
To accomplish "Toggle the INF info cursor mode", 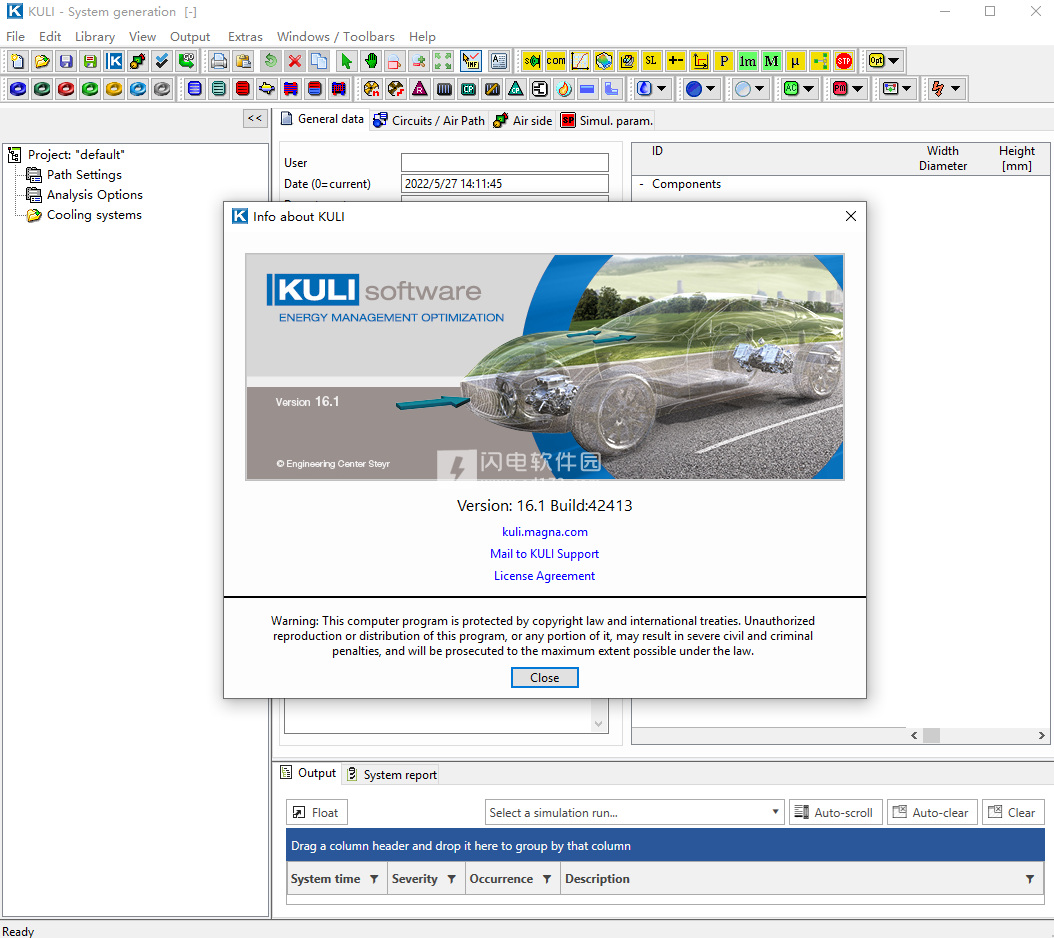I will (x=471, y=61).
